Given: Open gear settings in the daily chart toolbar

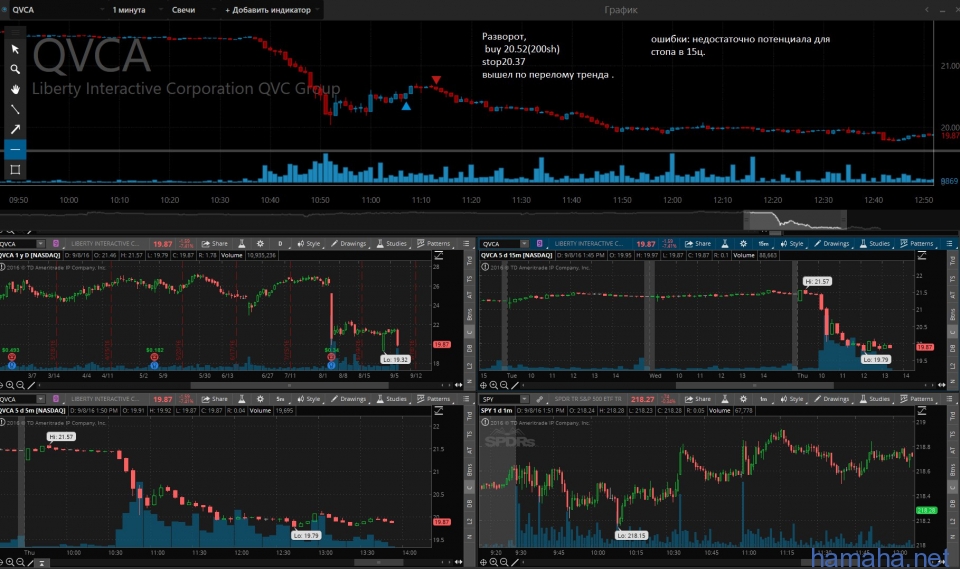Looking at the screenshot, I should 260,244.
